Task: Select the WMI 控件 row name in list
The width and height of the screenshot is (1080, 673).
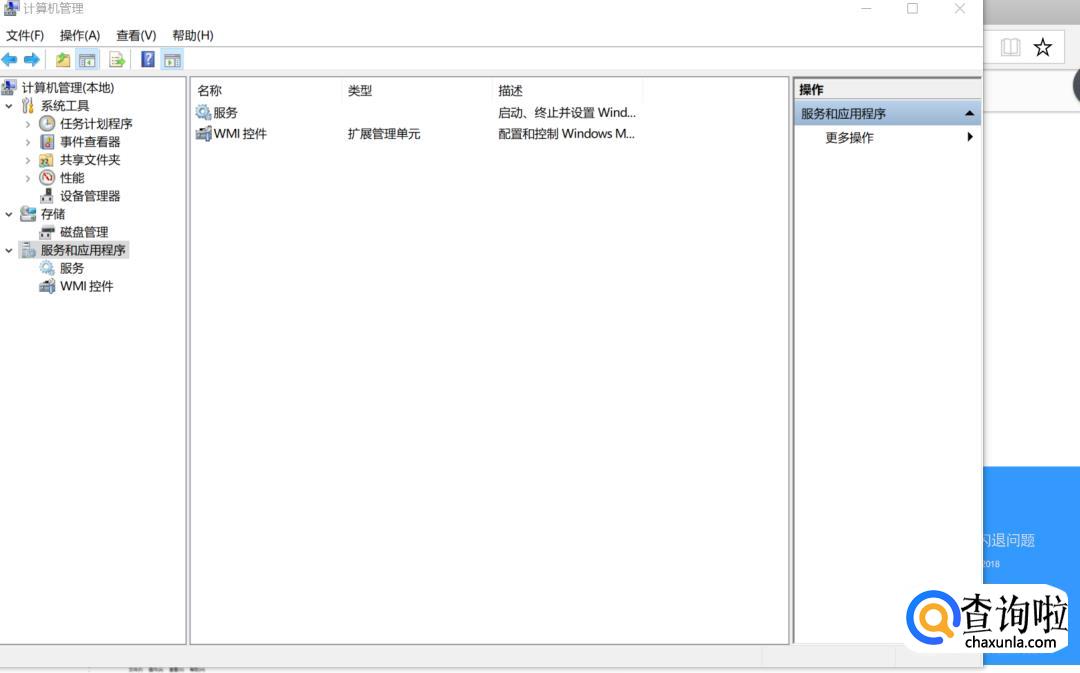Action: pos(240,134)
